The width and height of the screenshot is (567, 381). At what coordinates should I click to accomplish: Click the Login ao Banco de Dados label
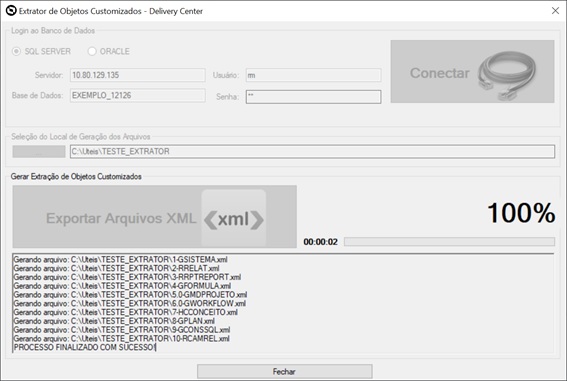pos(53,31)
